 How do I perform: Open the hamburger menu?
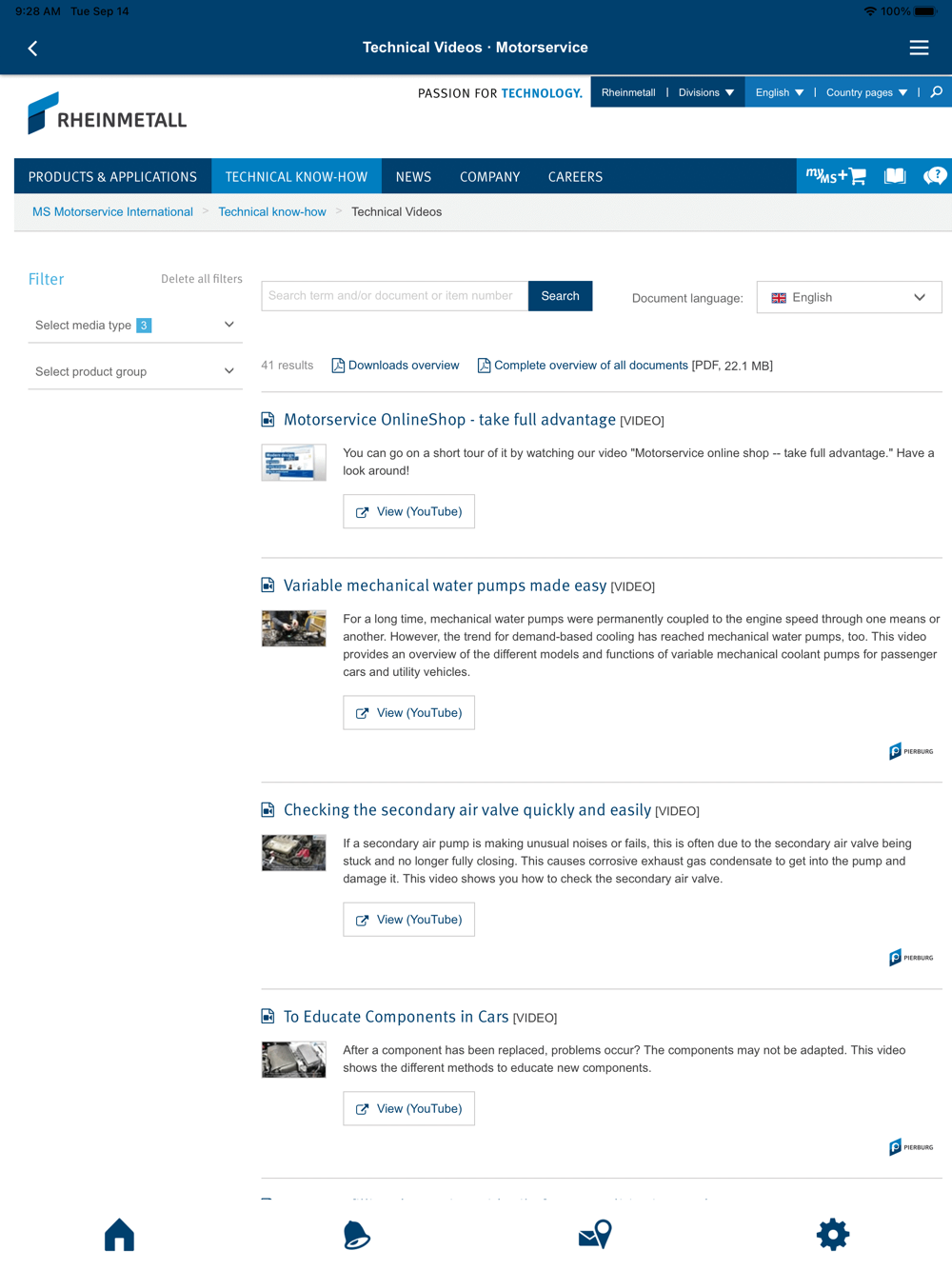pos(919,48)
